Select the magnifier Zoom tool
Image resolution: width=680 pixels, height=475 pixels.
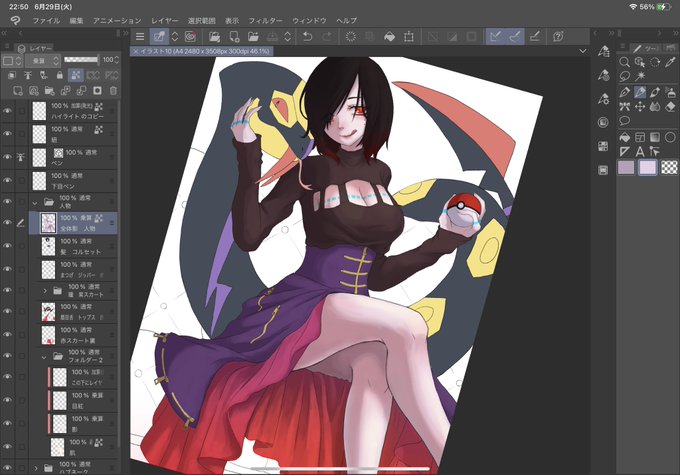point(624,62)
